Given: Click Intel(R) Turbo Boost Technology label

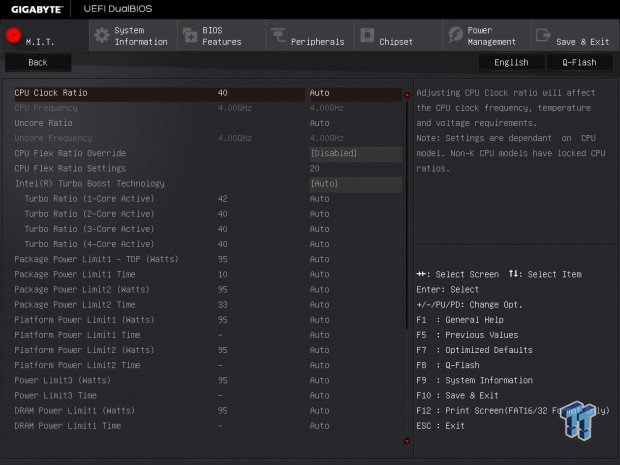Looking at the screenshot, I should point(90,184).
